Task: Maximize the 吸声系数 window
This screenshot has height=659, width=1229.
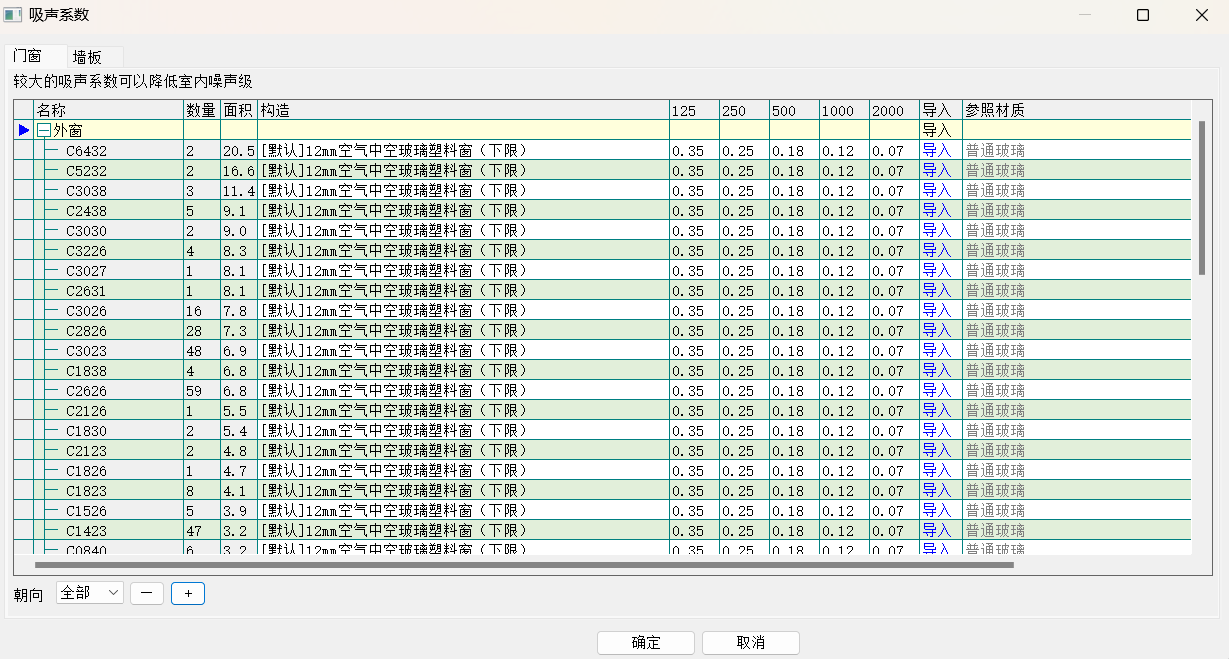Action: coord(1143,15)
